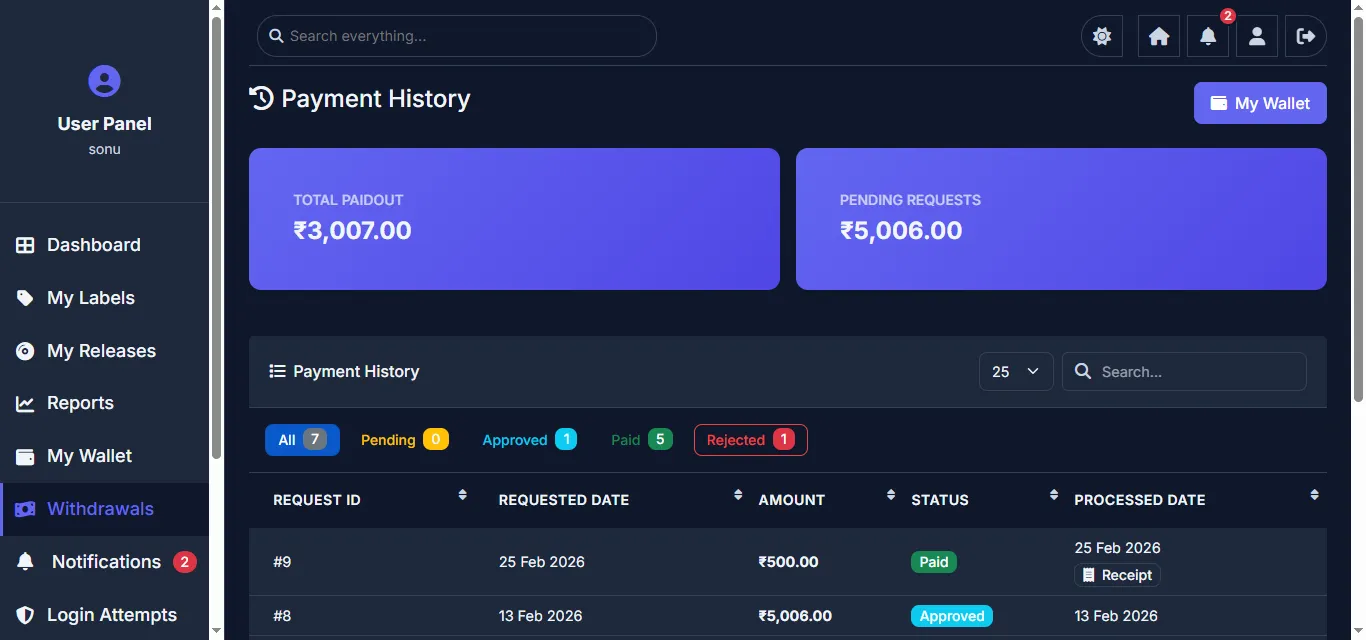Click the Total Paidout ₹3,007.00 card
The image size is (1366, 640).
[514, 219]
